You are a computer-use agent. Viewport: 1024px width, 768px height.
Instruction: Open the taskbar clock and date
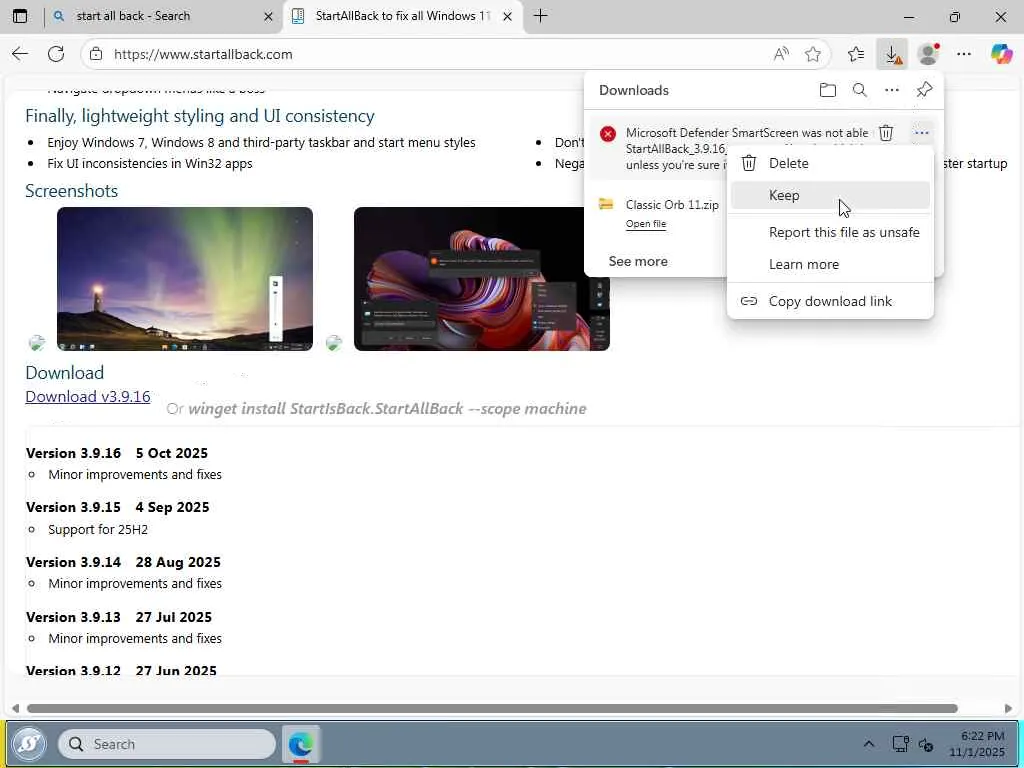977,744
